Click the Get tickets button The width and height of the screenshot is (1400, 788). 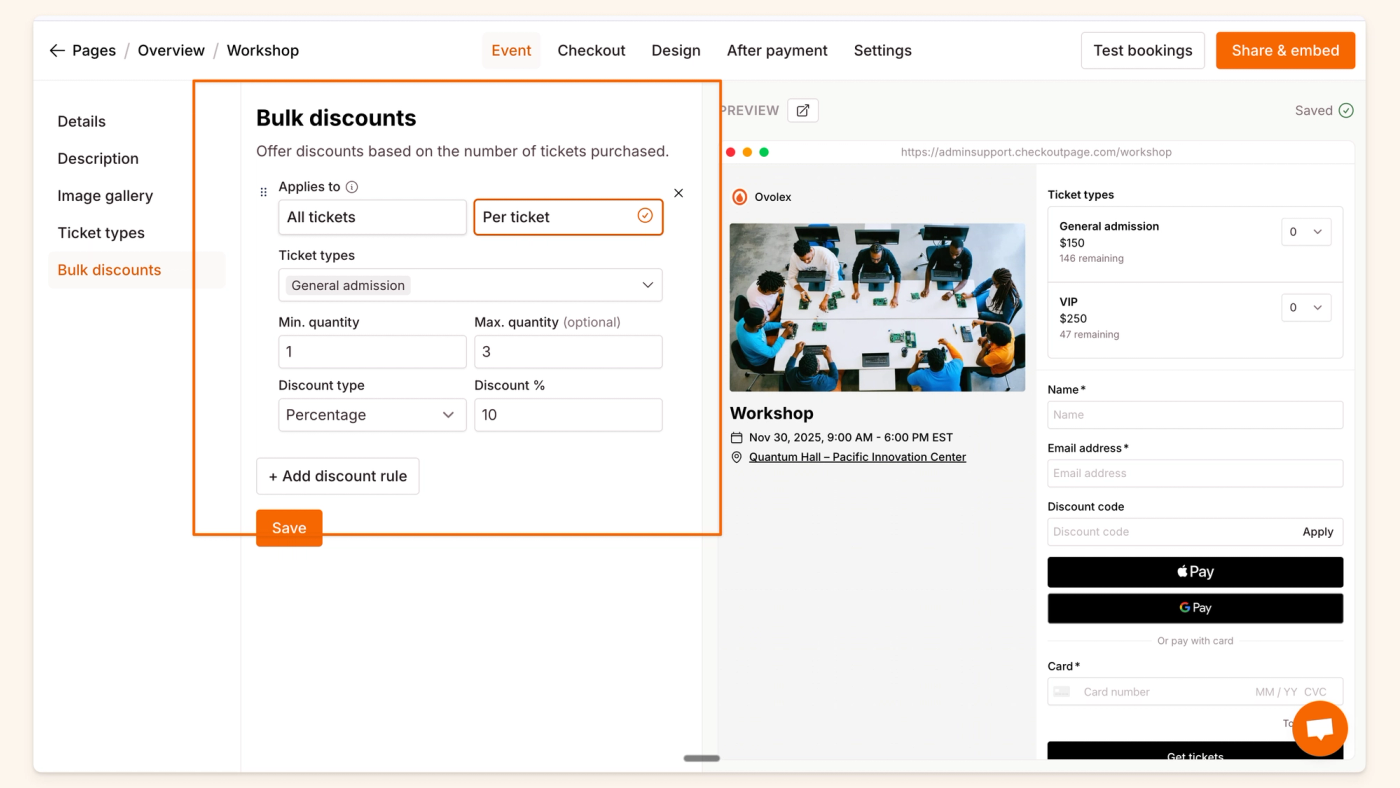click(x=1195, y=752)
